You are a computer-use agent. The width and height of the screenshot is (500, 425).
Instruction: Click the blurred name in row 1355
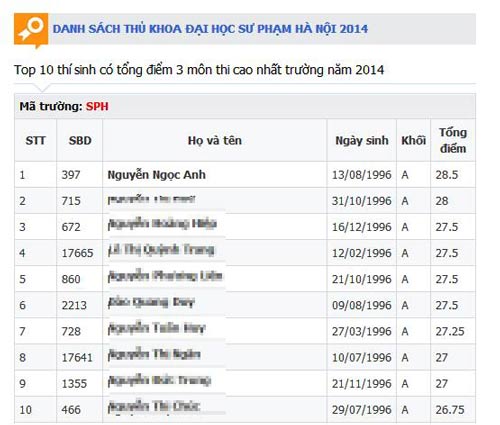159,381
